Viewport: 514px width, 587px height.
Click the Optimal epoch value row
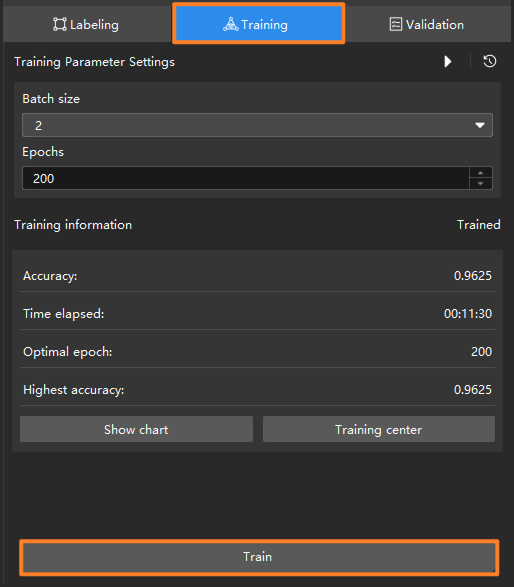coord(257,352)
